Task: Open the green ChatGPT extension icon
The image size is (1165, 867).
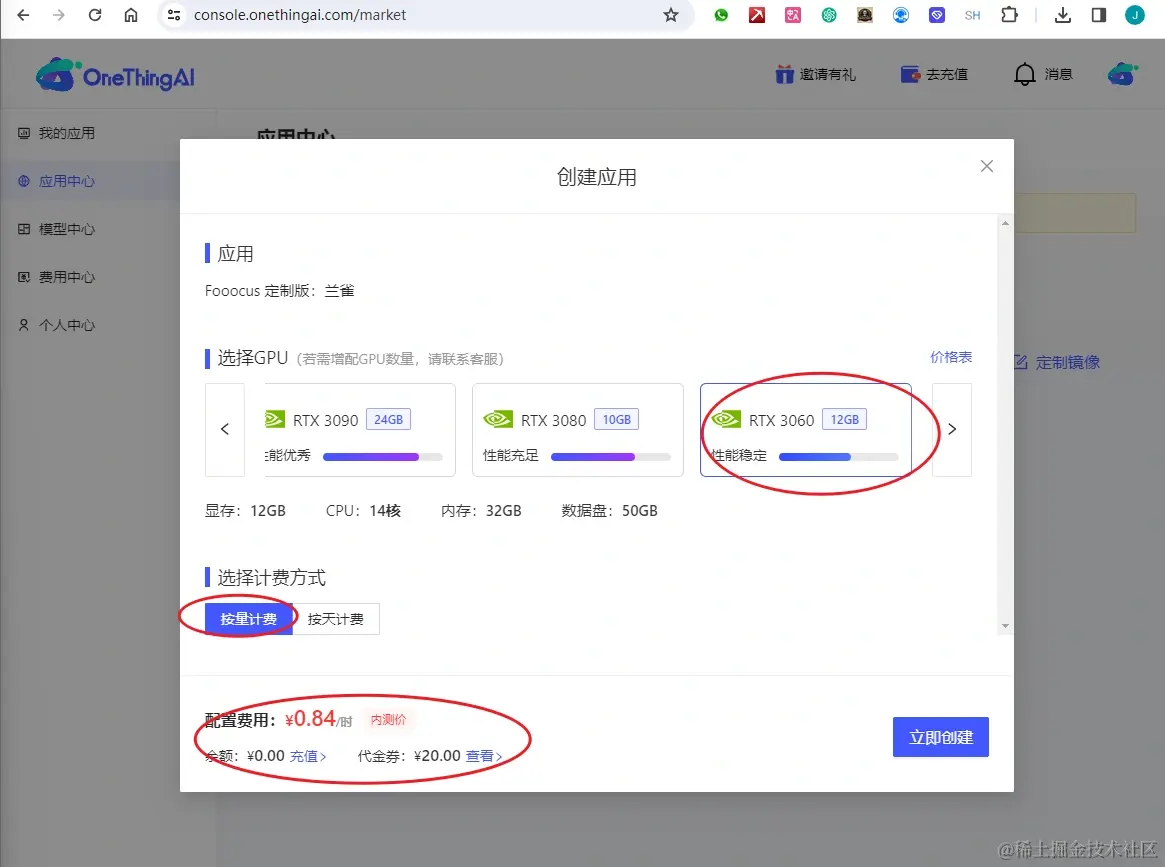Action: click(x=829, y=15)
